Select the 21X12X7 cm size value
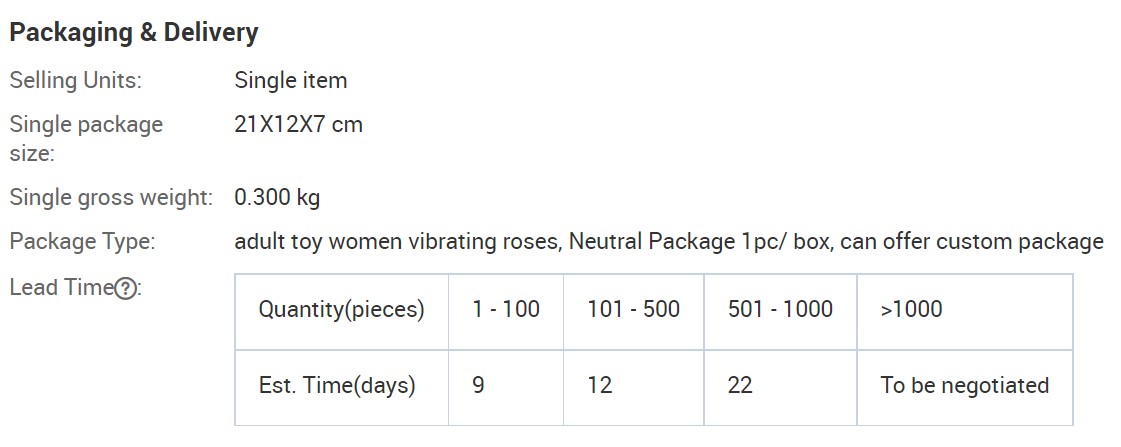The height and width of the screenshot is (447, 1121). (299, 124)
